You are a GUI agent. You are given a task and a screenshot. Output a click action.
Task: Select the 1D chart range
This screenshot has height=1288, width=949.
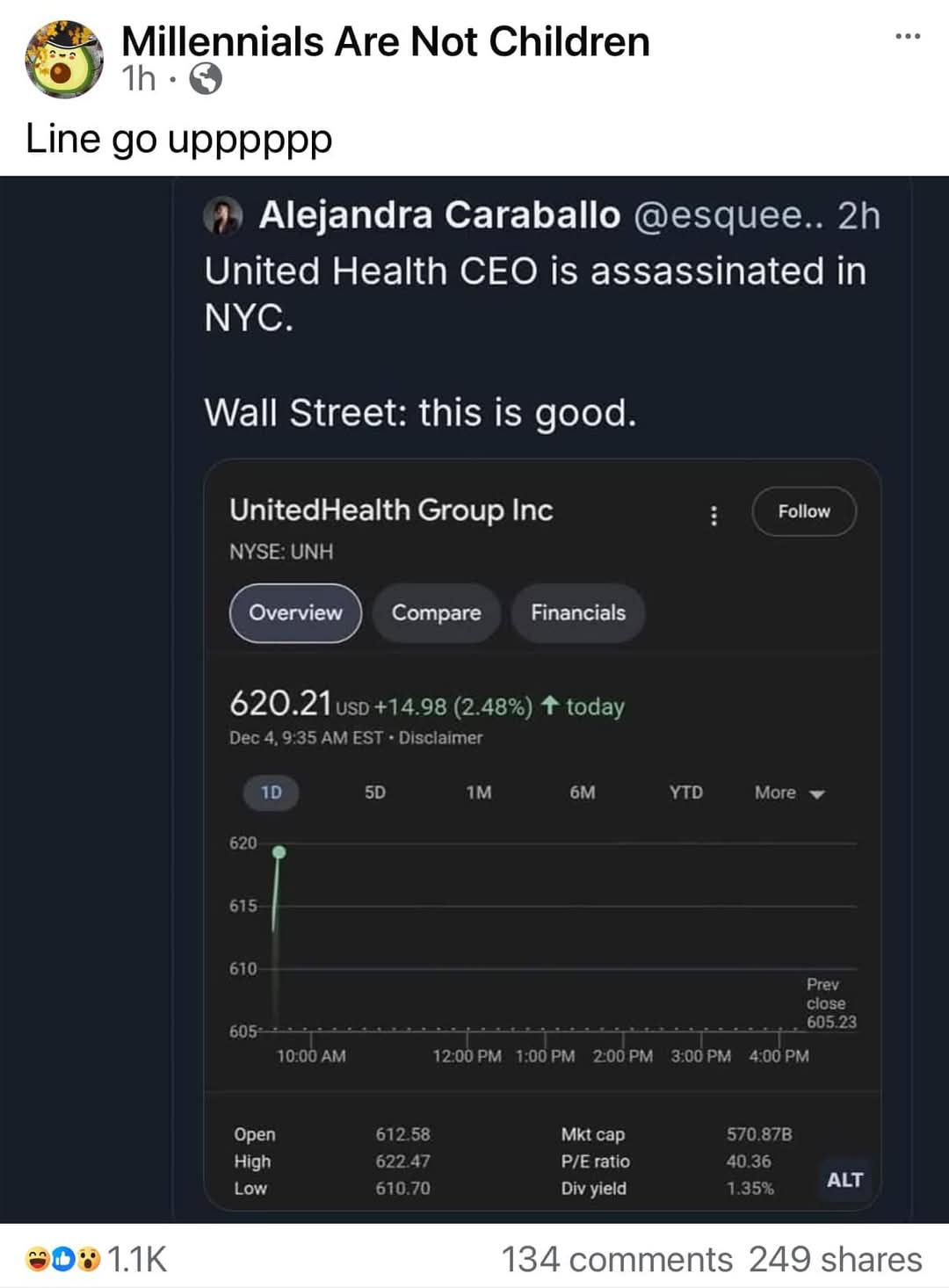[x=272, y=792]
